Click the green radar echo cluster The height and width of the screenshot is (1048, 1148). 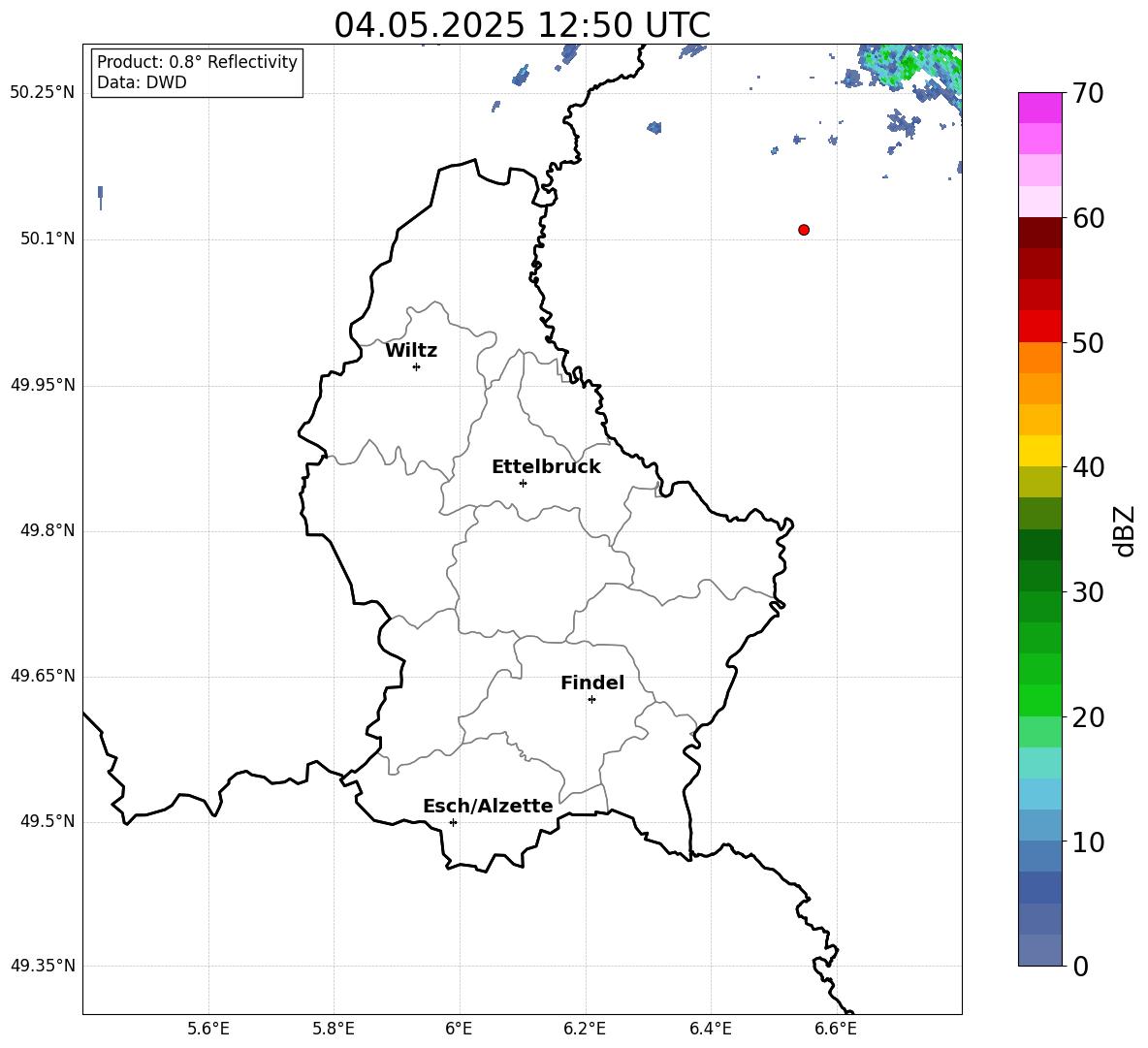click(x=911, y=66)
